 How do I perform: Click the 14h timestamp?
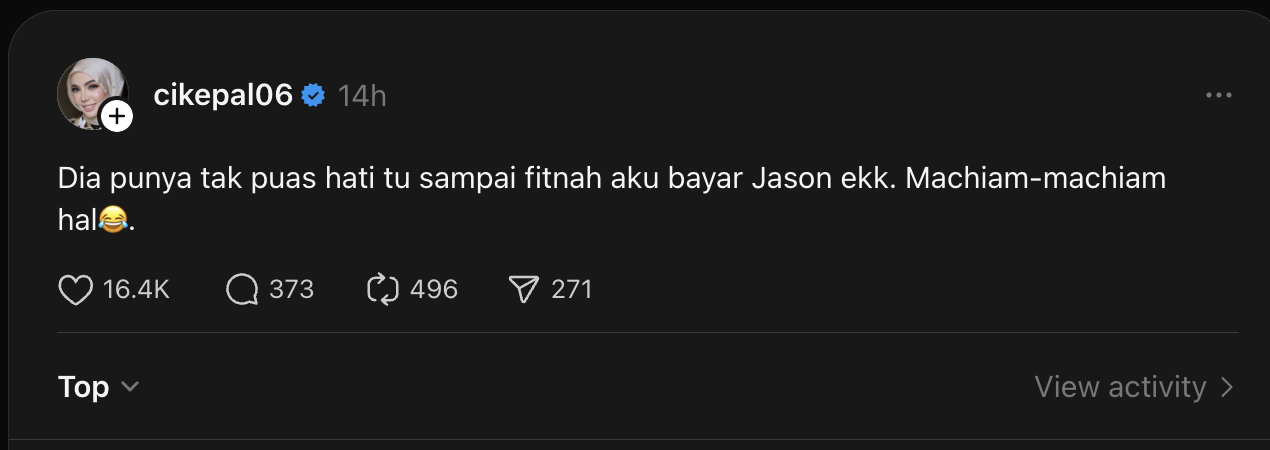[362, 96]
